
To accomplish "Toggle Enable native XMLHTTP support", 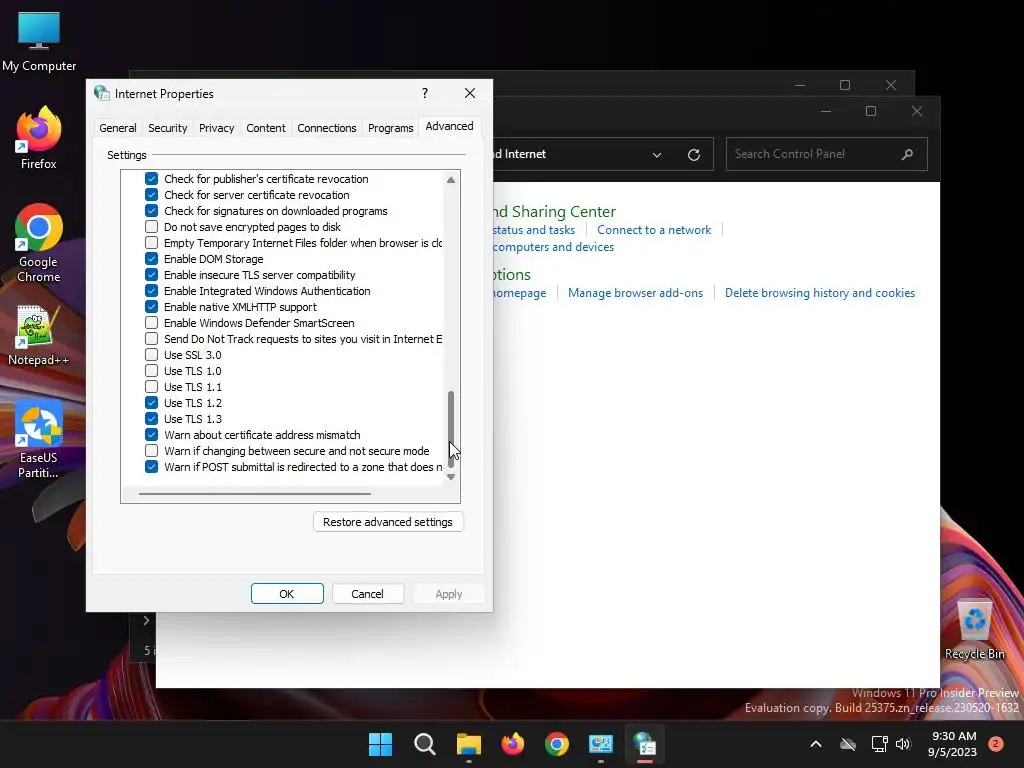I will [x=152, y=307].
